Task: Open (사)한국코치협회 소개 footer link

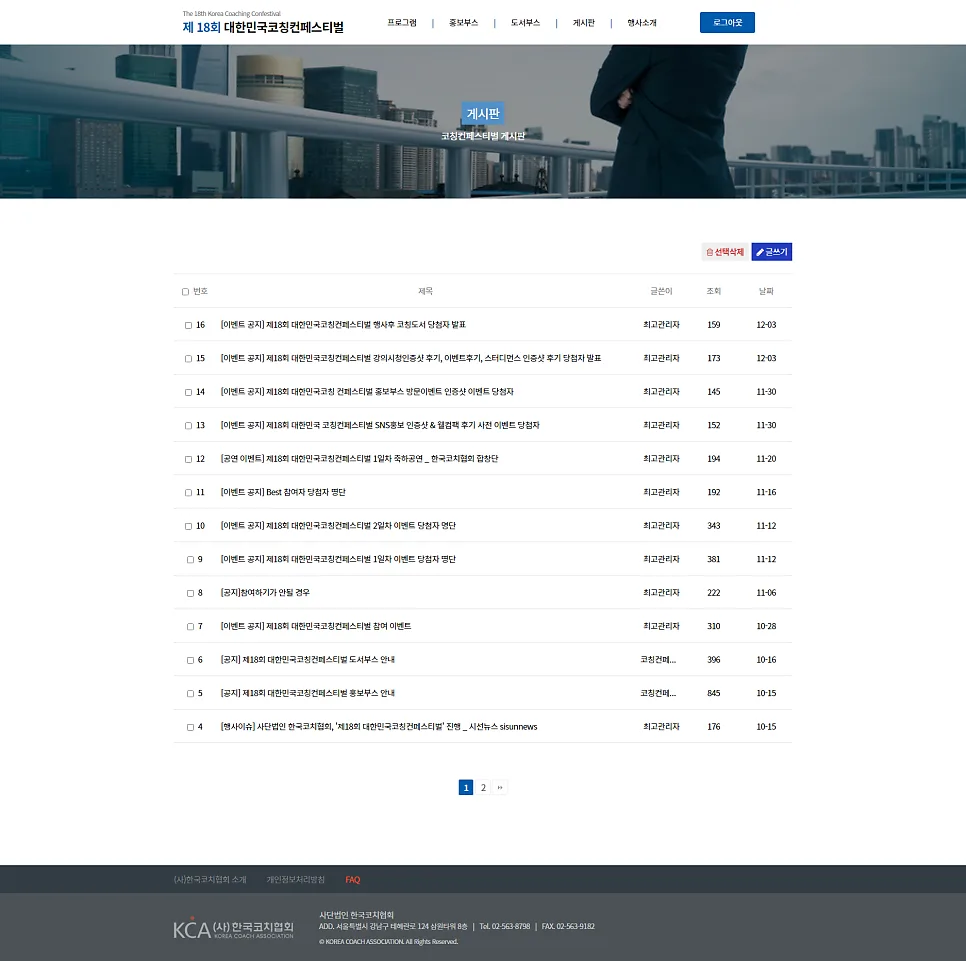Action: 210,880
